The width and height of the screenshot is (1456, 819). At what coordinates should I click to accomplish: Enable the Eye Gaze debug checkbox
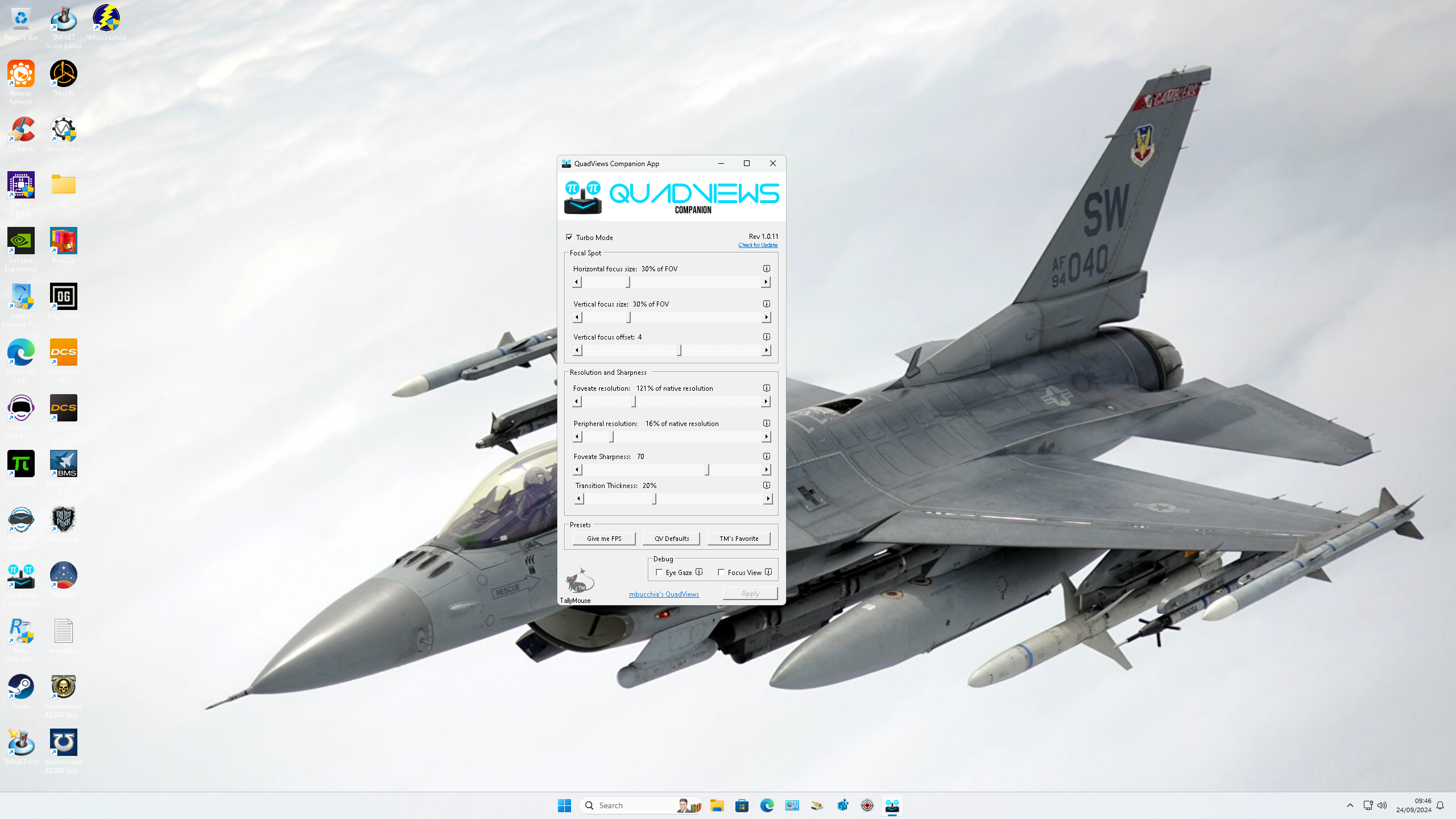coord(659,573)
